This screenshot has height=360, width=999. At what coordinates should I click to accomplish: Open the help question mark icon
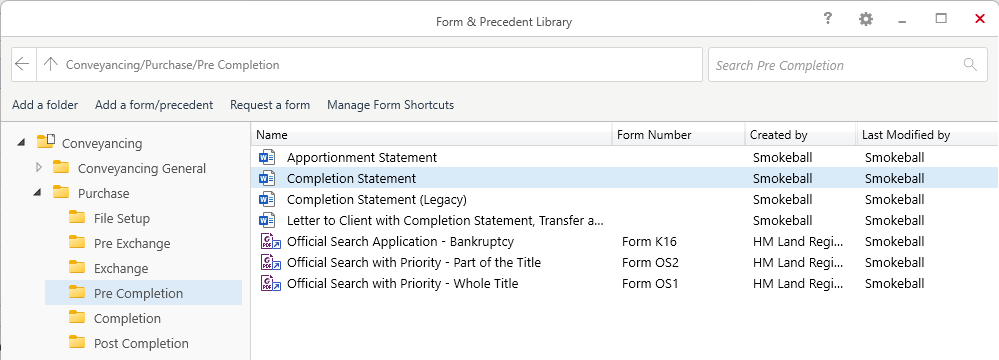pyautogui.click(x=827, y=18)
